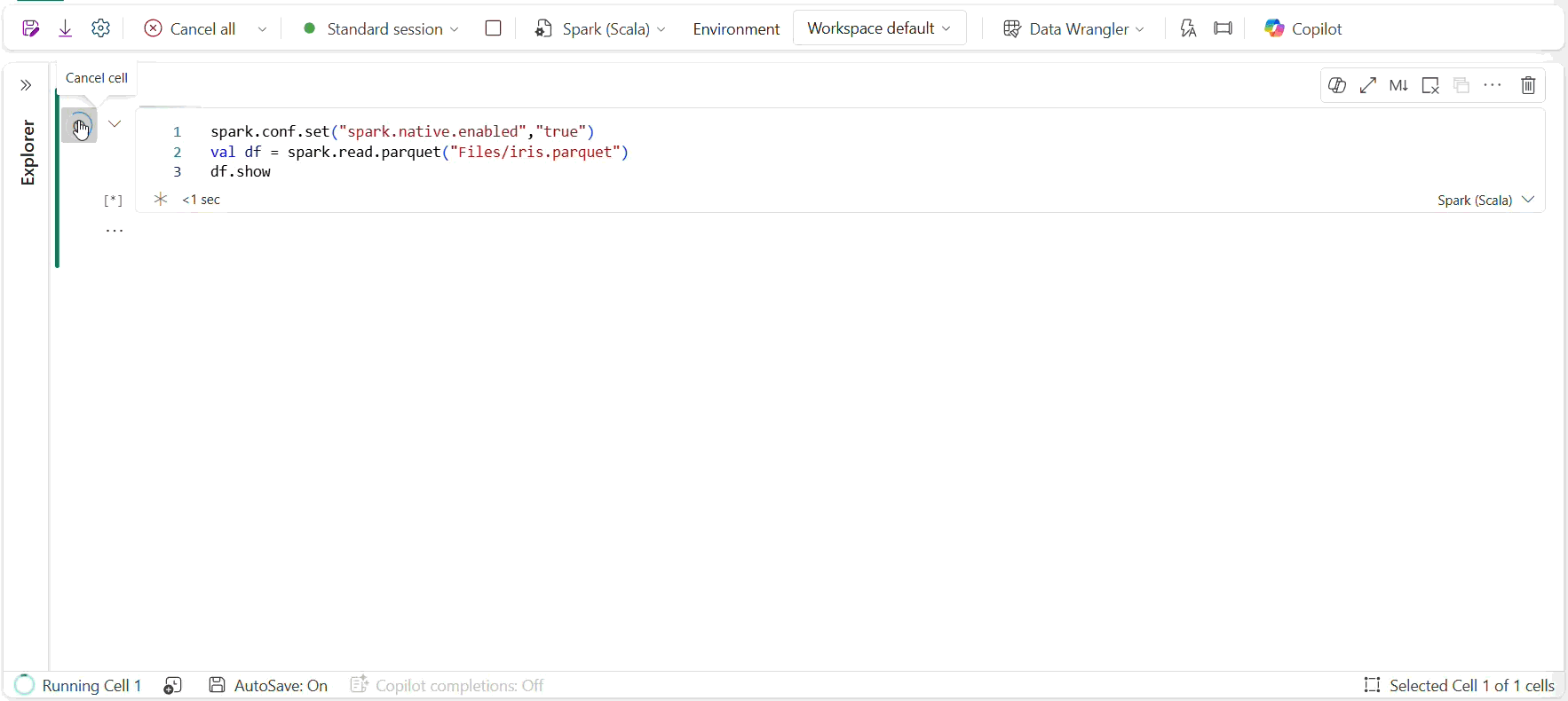Open the run options chevron beside cell
This screenshot has width=1568, height=701.
pyautogui.click(x=115, y=124)
